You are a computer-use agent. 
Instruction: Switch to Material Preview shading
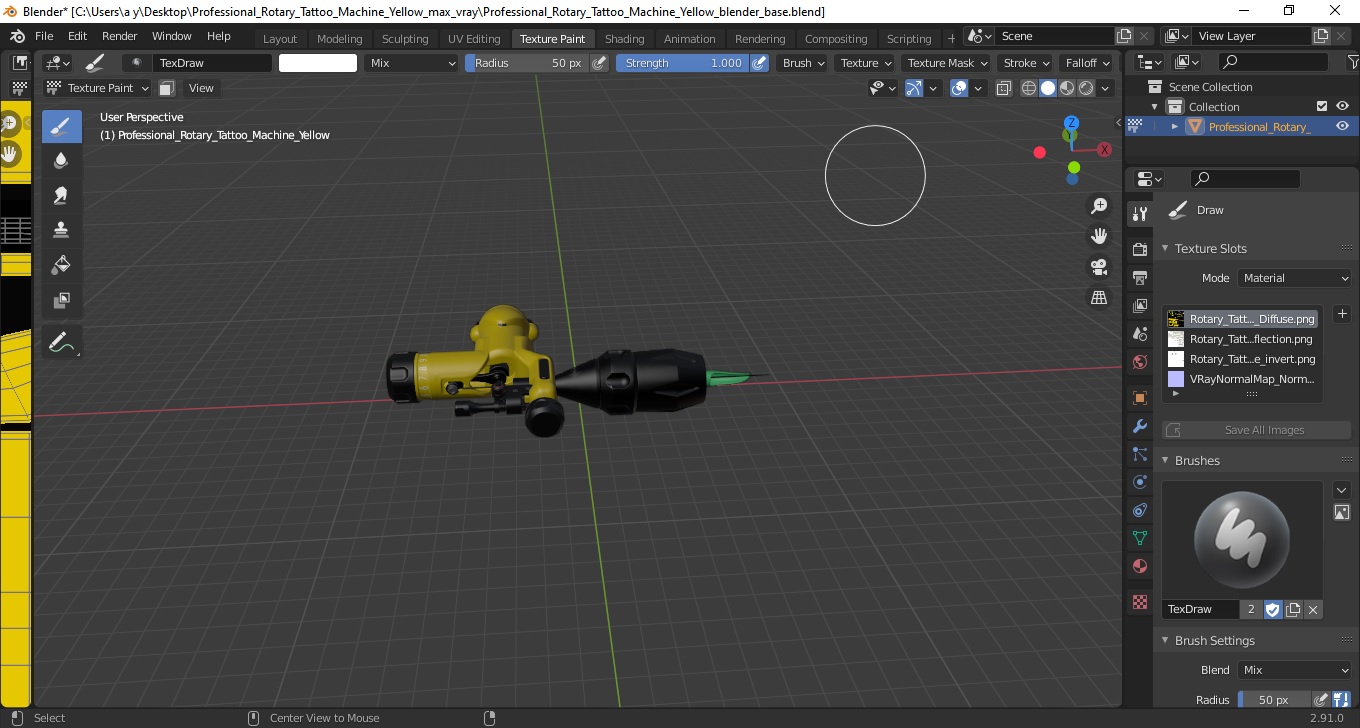point(1067,88)
